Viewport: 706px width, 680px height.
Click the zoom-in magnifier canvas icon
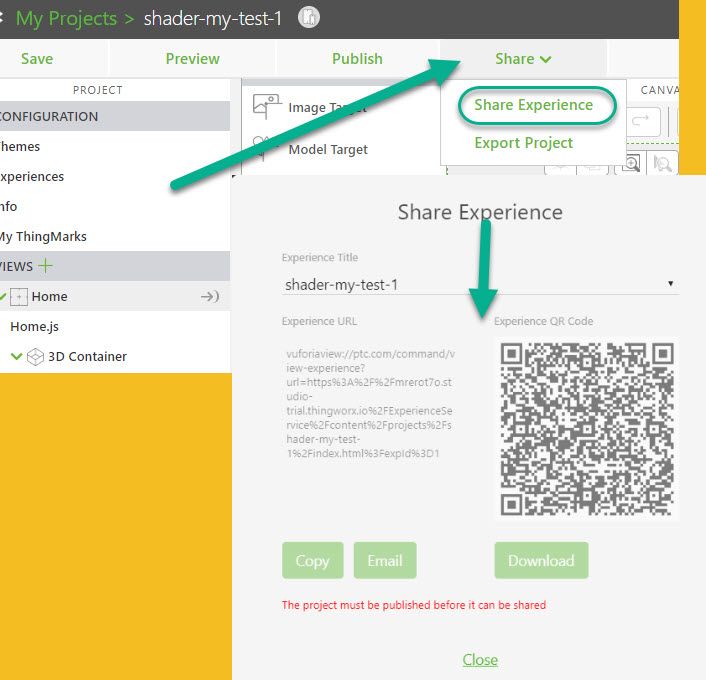point(631,163)
